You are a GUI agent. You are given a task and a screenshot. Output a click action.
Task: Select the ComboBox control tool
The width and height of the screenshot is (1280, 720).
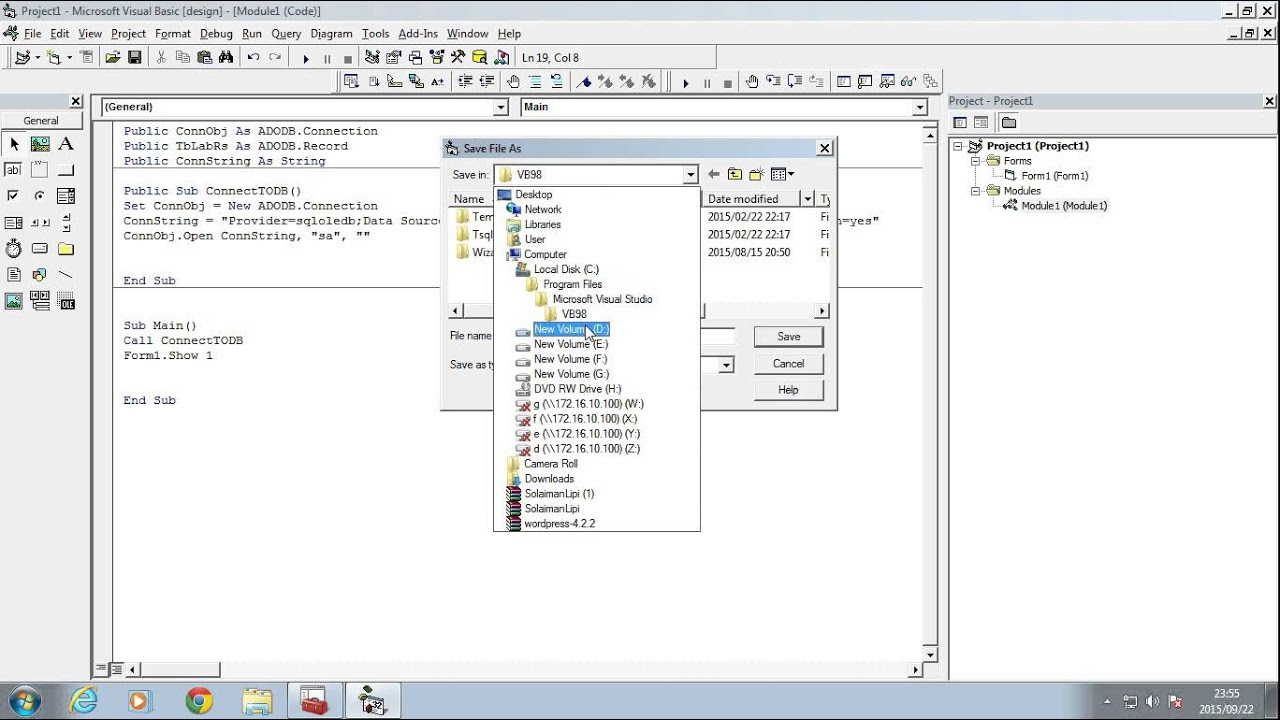[x=66, y=196]
